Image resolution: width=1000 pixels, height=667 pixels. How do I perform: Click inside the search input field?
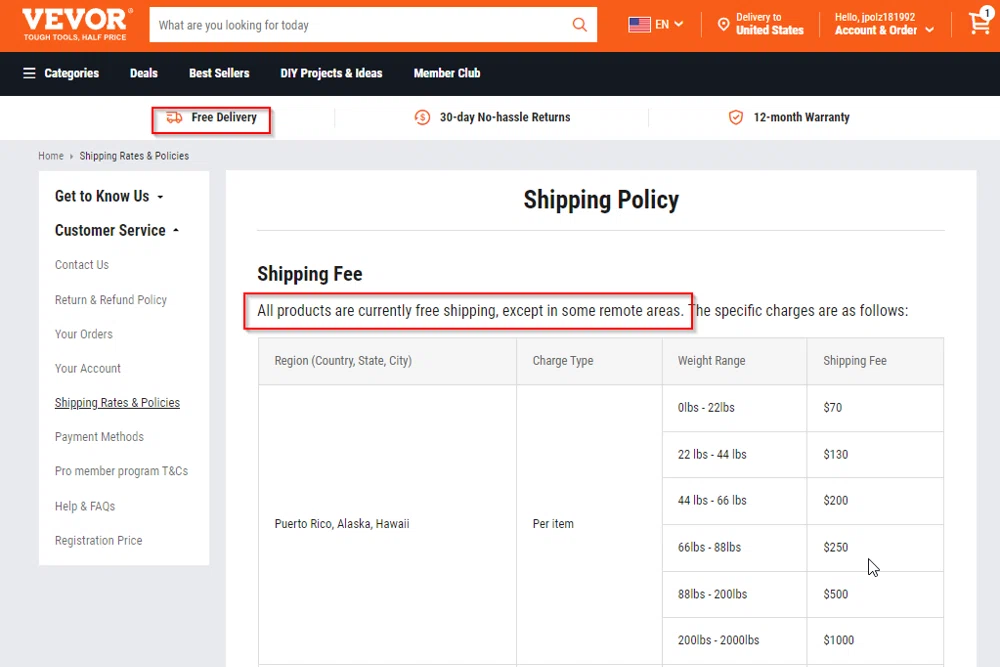(x=350, y=24)
